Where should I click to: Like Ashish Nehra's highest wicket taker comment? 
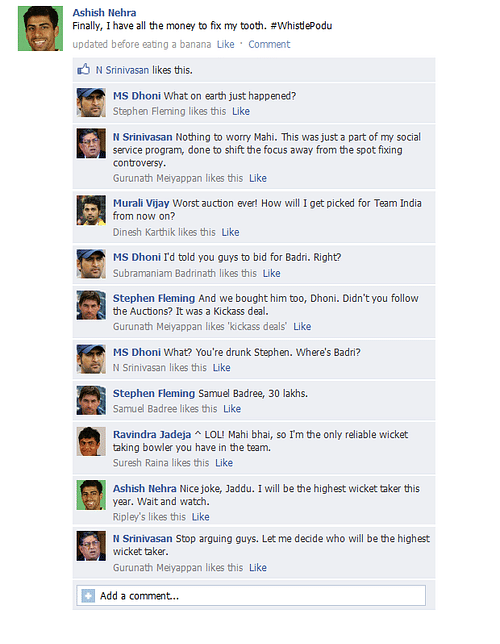click(x=200, y=517)
